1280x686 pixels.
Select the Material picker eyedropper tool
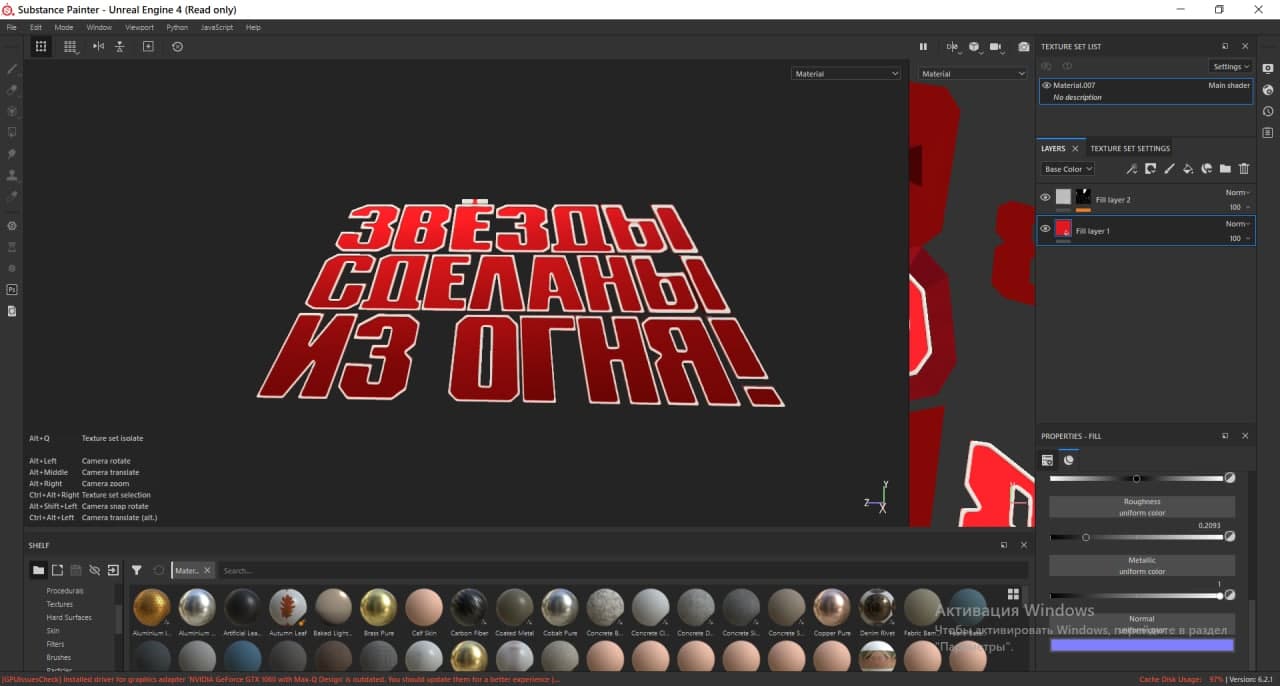[x=12, y=196]
